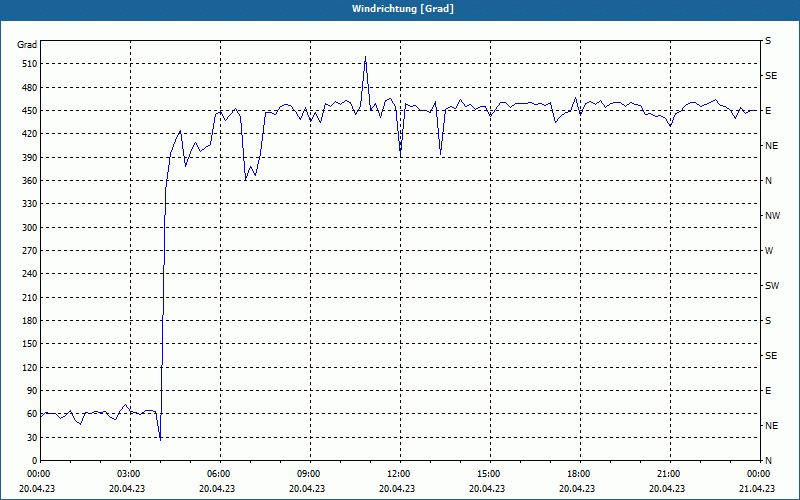The height and width of the screenshot is (500, 800).
Task: Click the 270 y-axis value
Action: tap(30, 251)
